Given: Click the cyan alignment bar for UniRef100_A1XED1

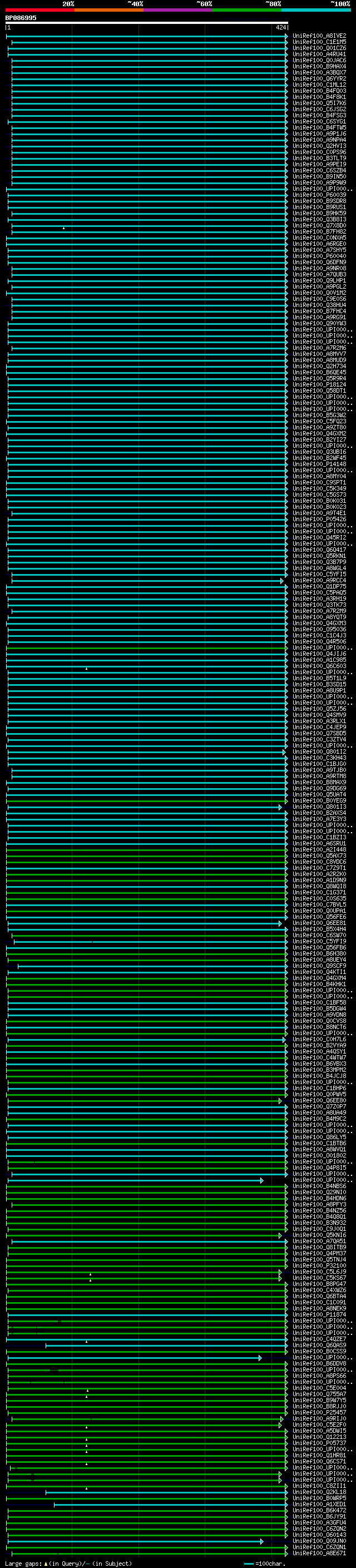Looking at the screenshot, I should coord(169,1504).
